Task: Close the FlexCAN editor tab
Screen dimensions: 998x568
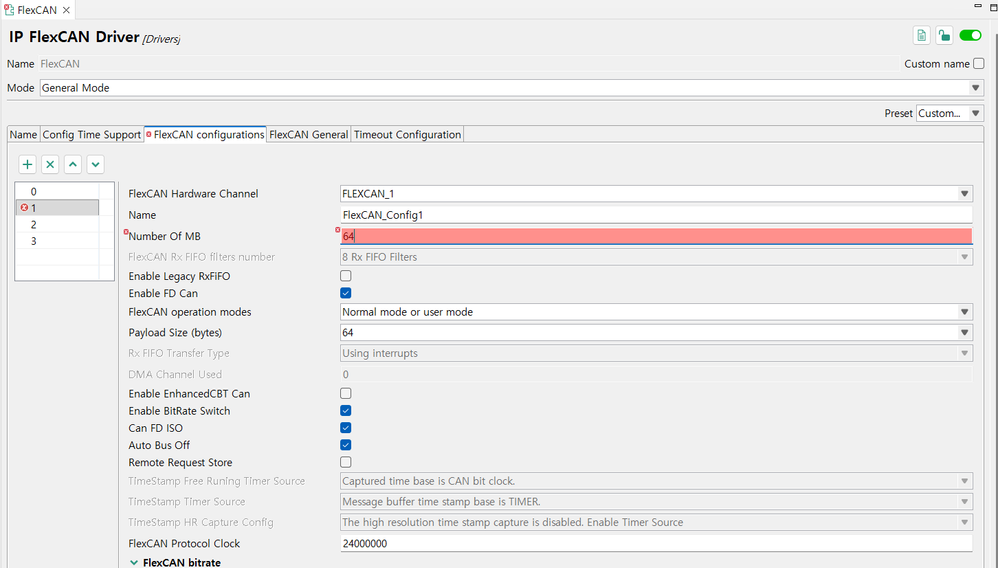Action: point(67,10)
